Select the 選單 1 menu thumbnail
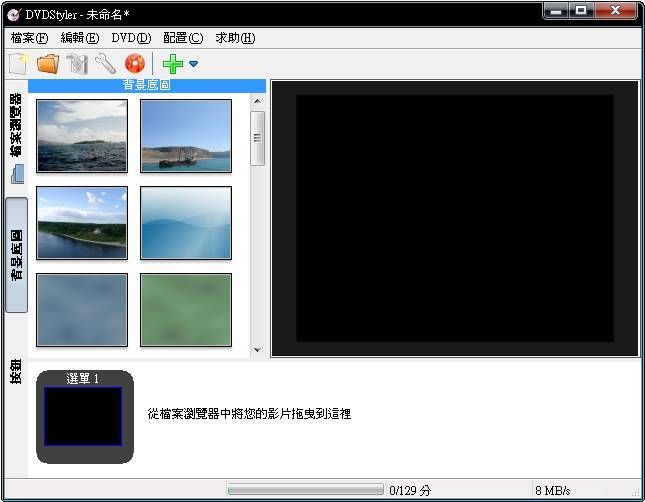This screenshot has height=502, width=645. [x=85, y=416]
